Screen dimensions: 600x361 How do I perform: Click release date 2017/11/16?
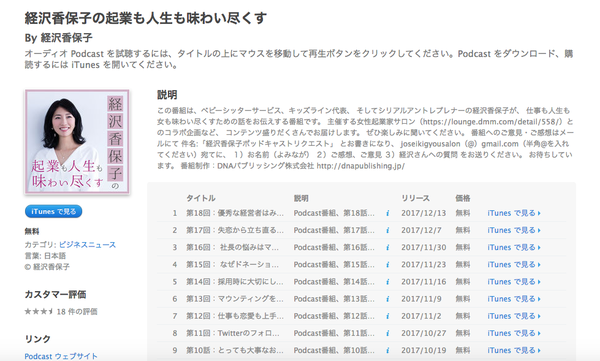coord(424,282)
